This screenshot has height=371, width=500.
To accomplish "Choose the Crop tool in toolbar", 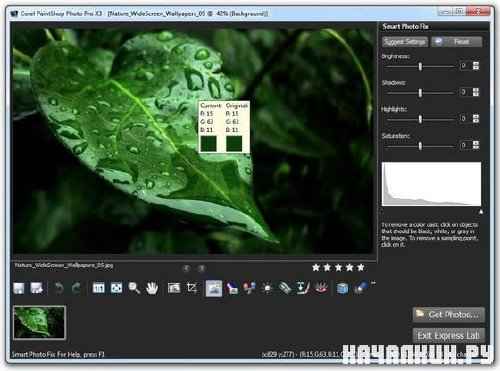I will [x=192, y=288].
